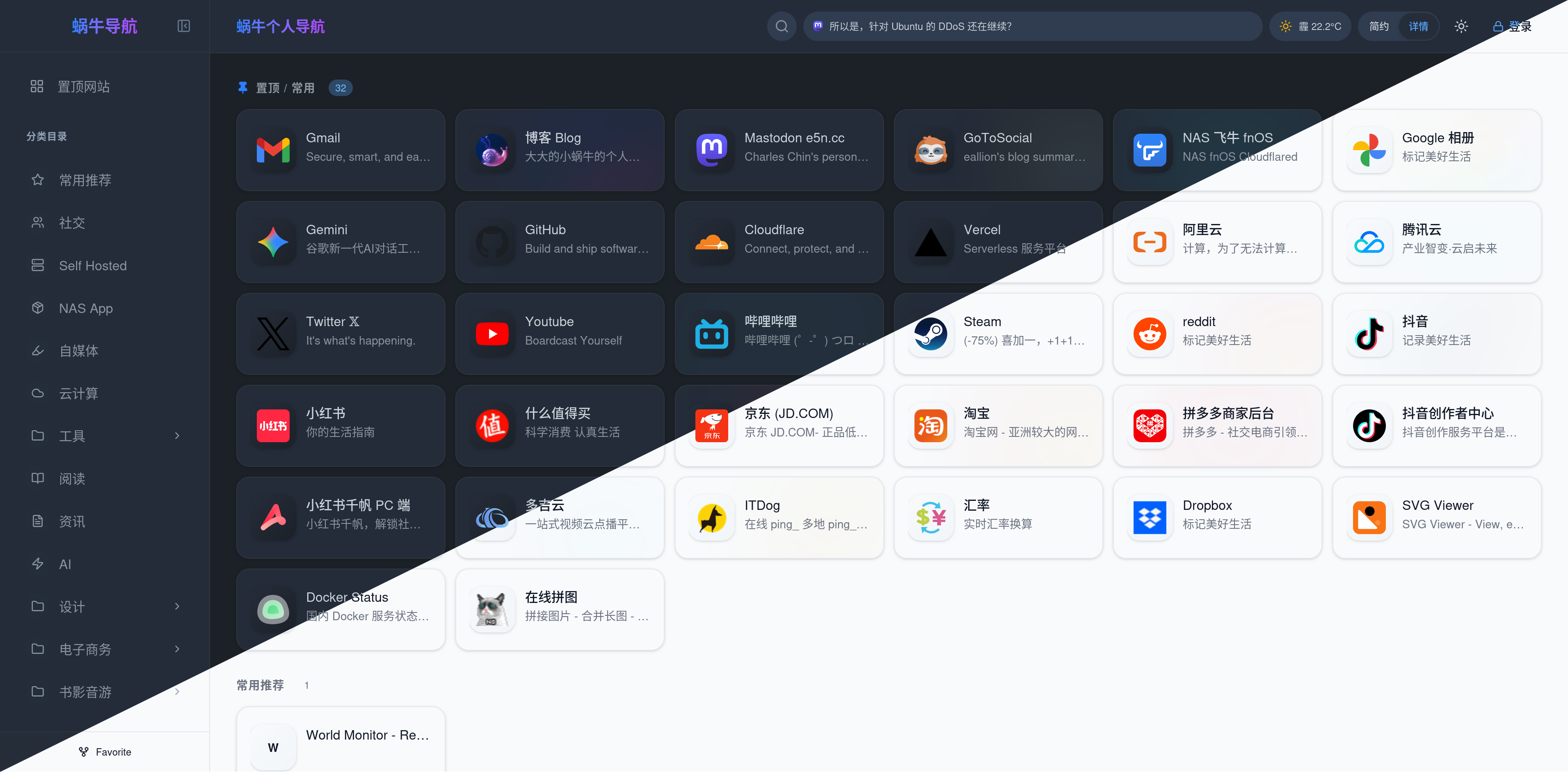The width and height of the screenshot is (1568, 772).
Task: Open the Gemini star icon
Action: 273,242
